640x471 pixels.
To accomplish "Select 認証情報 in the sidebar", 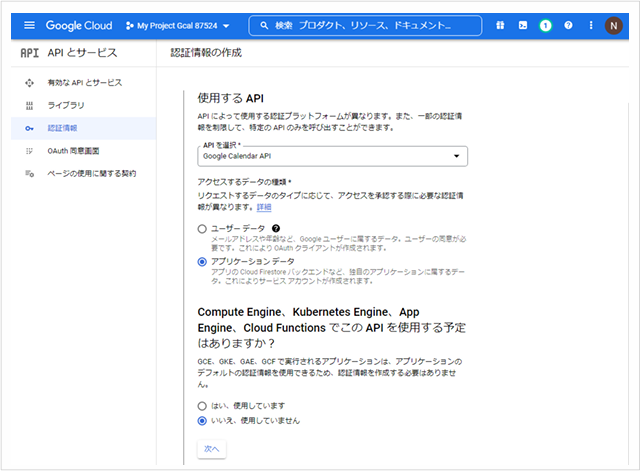I will pyautogui.click(x=84, y=128).
